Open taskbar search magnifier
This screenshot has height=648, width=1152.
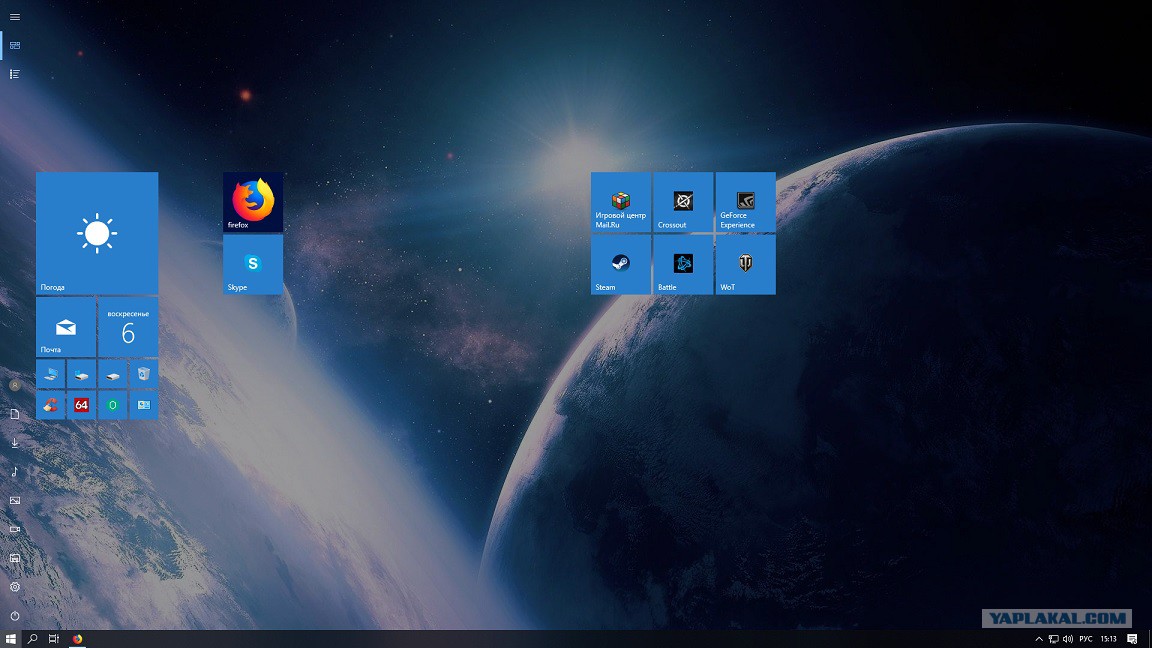pos(32,639)
